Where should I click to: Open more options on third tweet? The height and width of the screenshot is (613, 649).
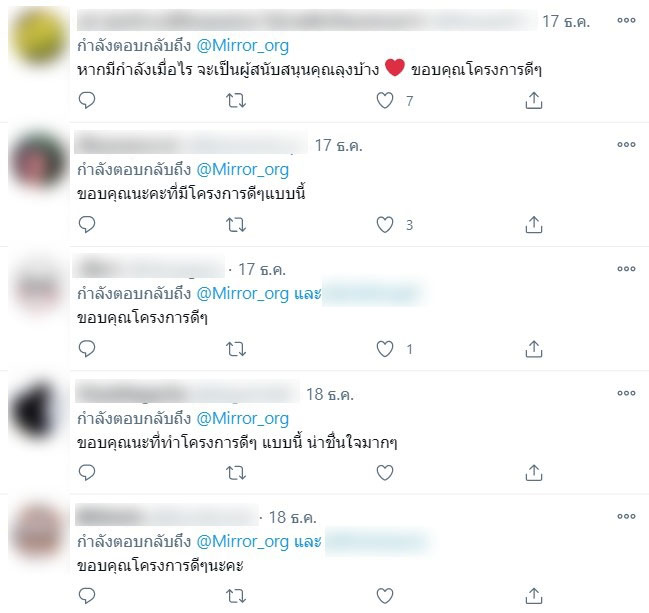tap(626, 269)
